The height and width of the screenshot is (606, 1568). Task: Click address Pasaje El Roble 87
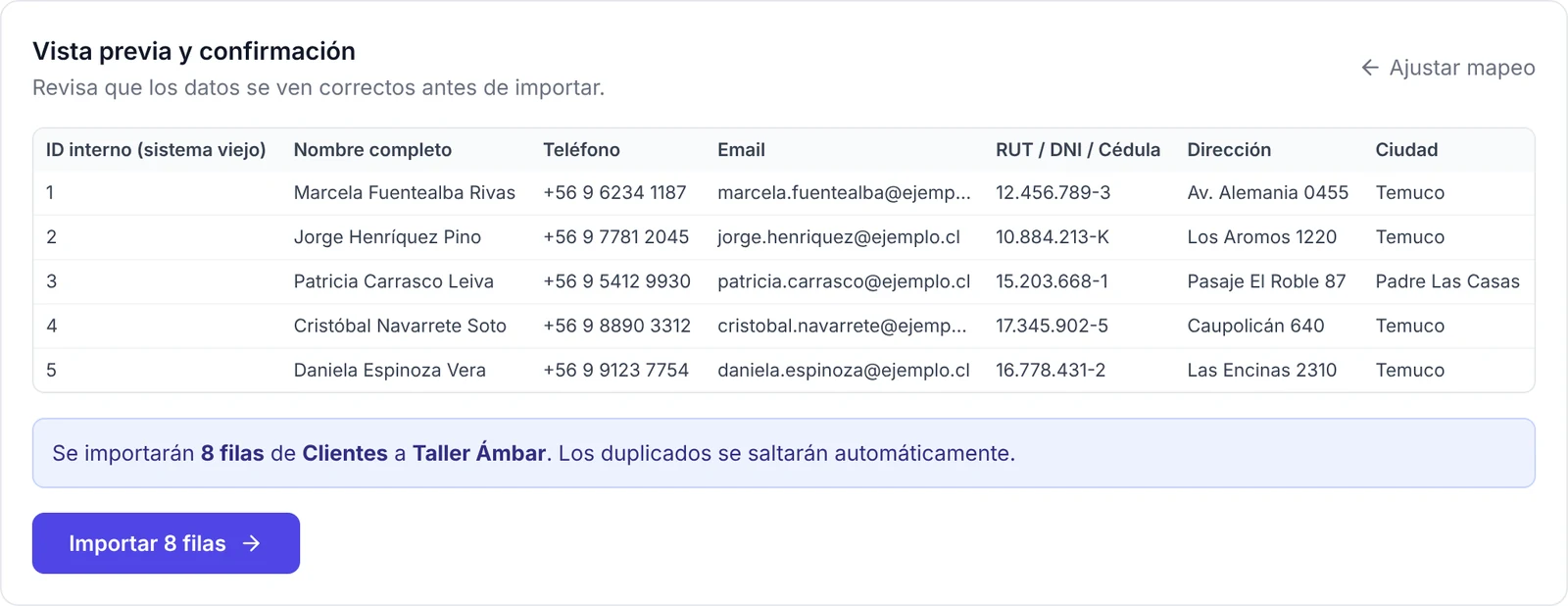point(1266,281)
